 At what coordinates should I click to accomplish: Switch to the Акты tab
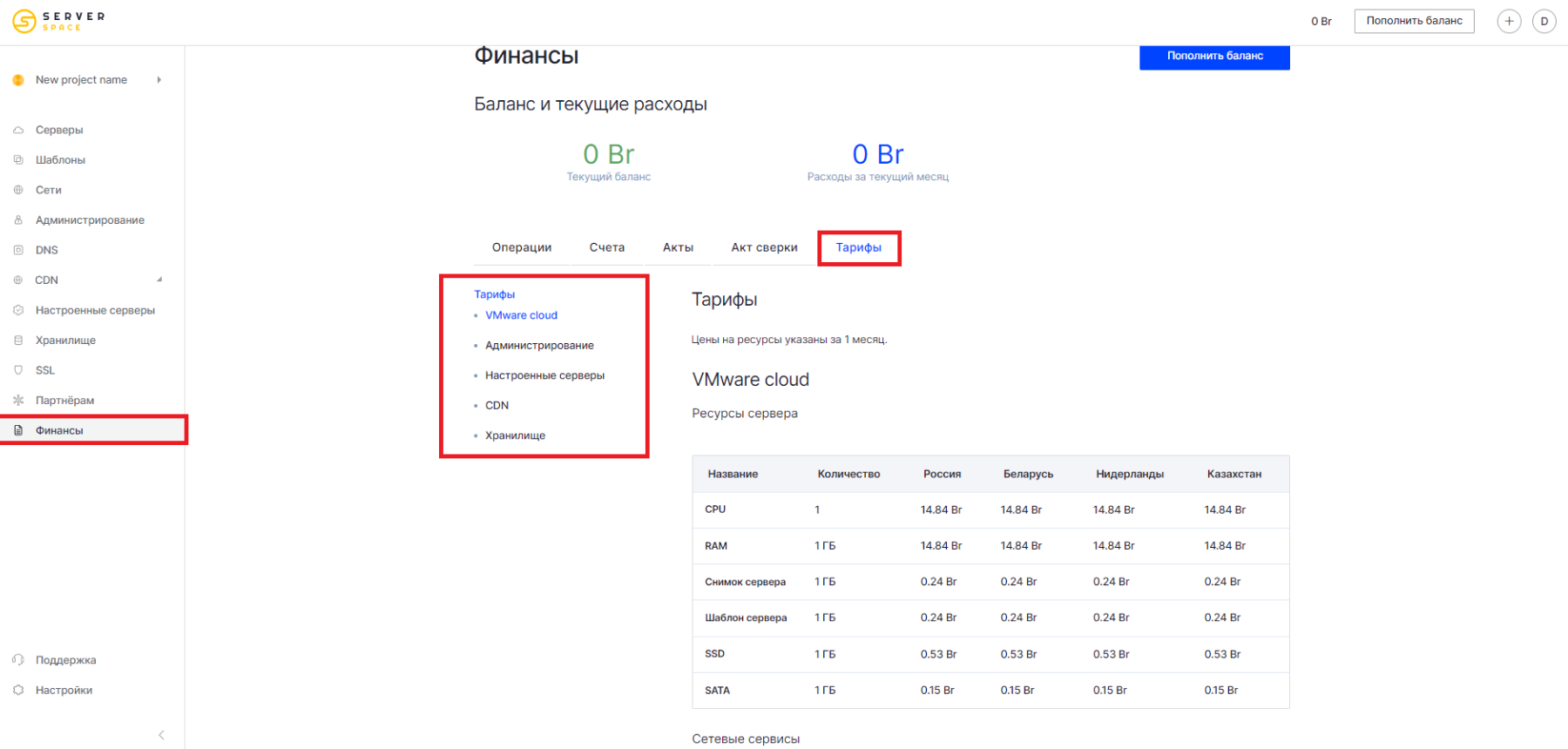pyautogui.click(x=678, y=247)
